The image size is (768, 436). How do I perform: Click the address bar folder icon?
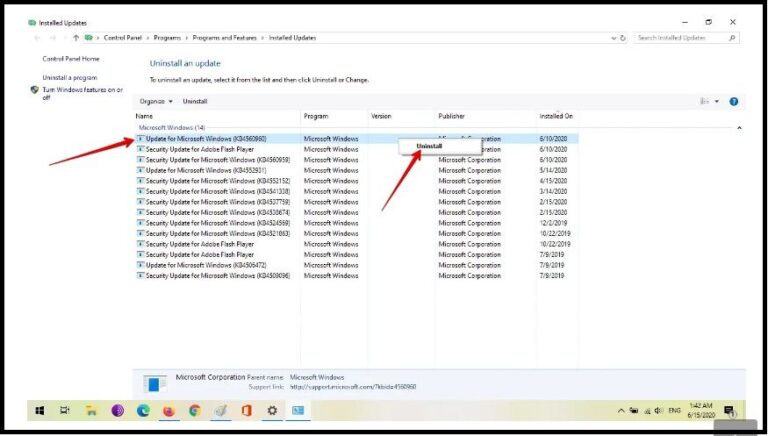(x=89, y=38)
